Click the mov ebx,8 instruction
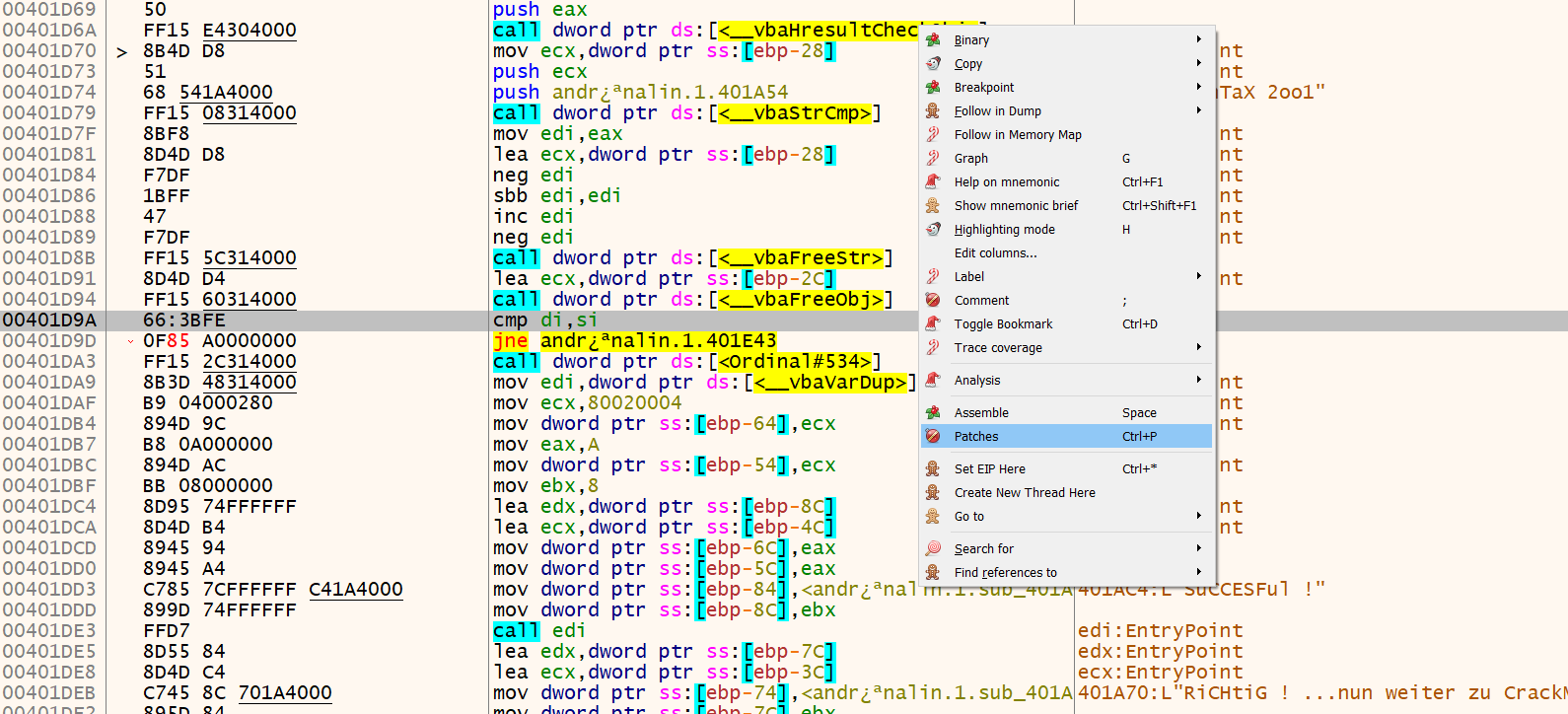This screenshot has height=714, width=1568. click(x=546, y=486)
